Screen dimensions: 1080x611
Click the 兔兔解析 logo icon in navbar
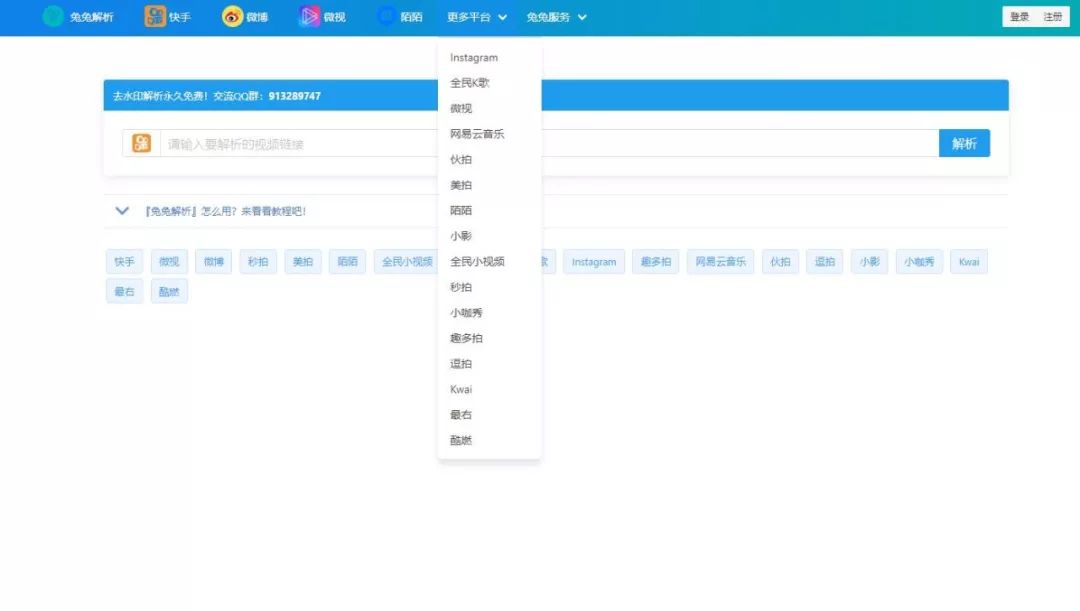click(53, 17)
